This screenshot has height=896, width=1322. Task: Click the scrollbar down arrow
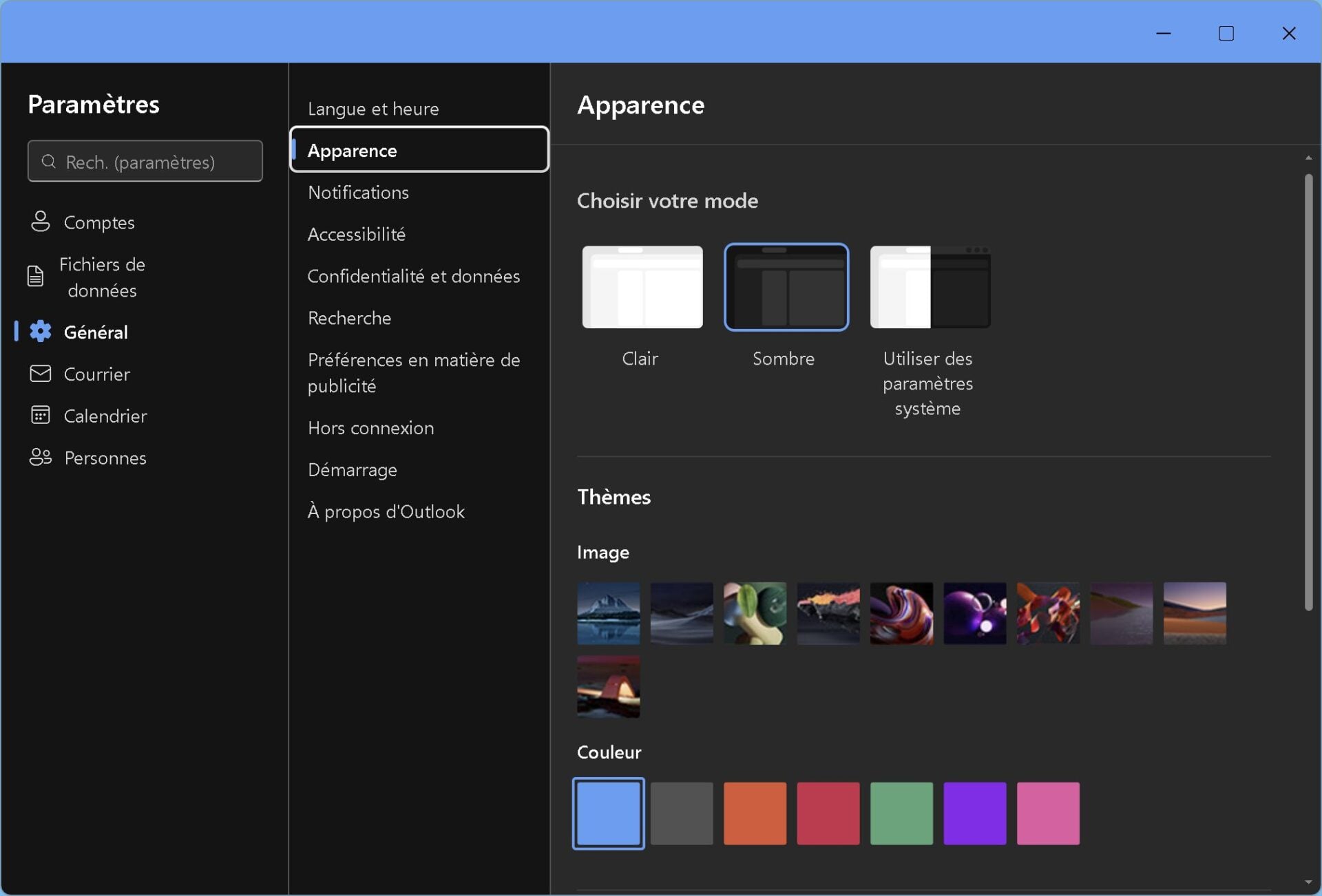click(1308, 882)
